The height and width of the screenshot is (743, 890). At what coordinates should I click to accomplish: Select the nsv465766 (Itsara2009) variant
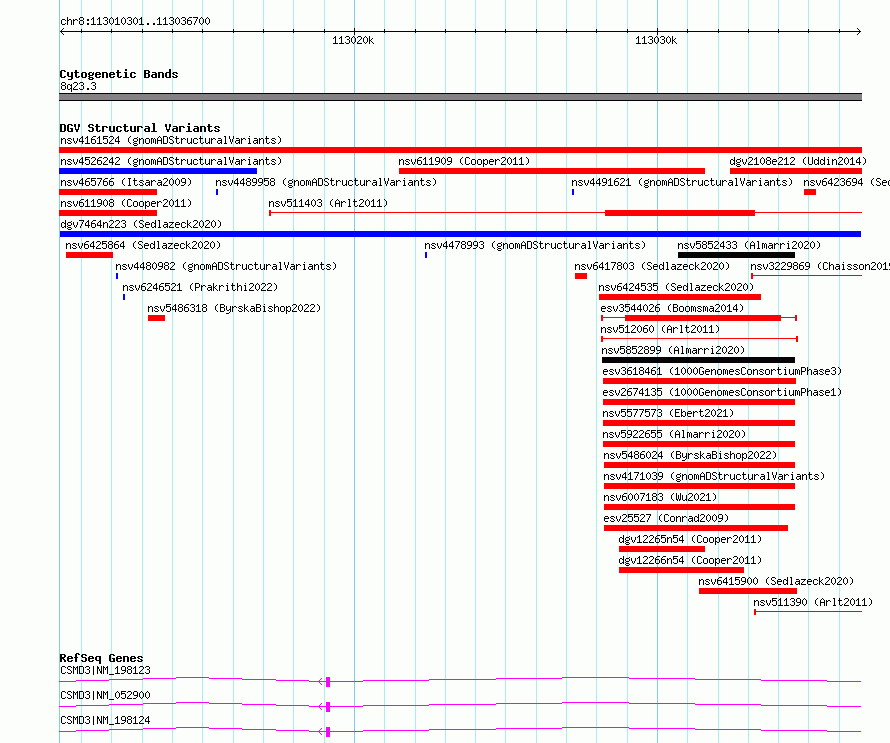click(126, 182)
